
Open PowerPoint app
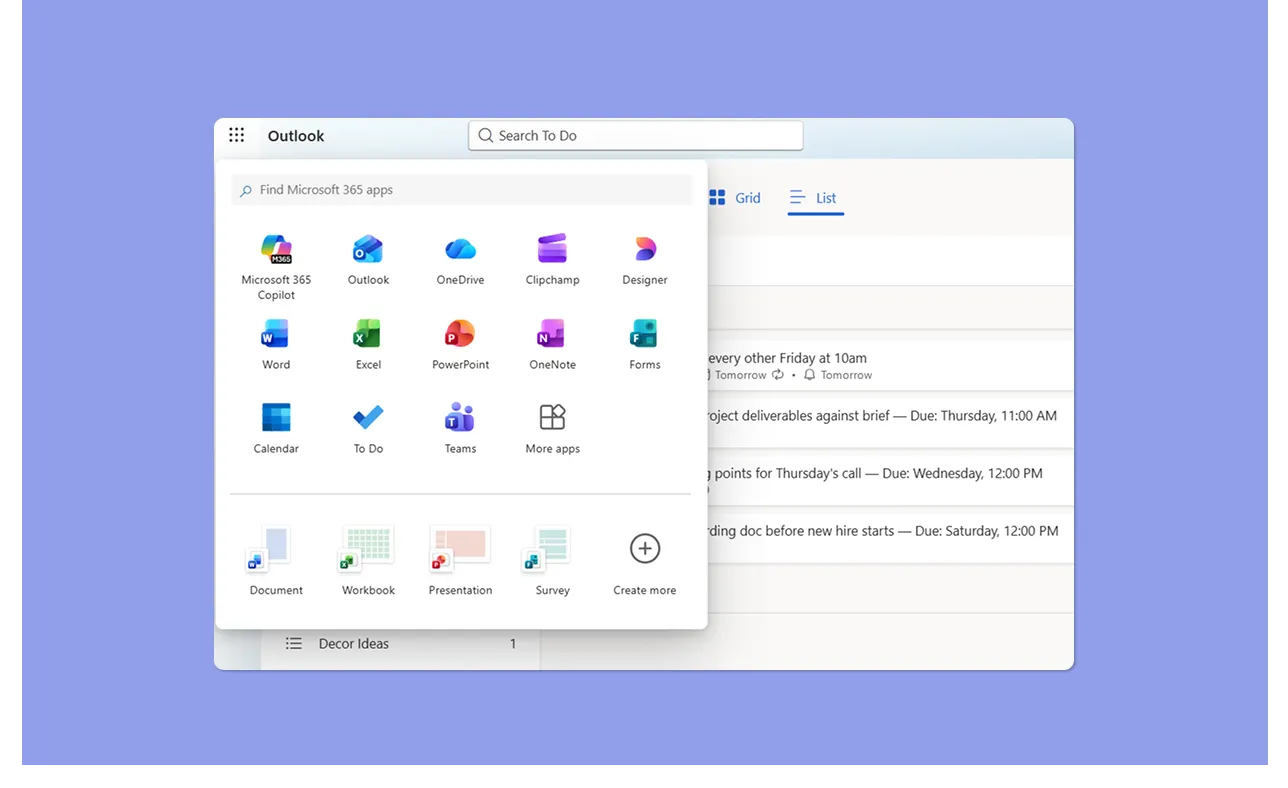click(460, 345)
